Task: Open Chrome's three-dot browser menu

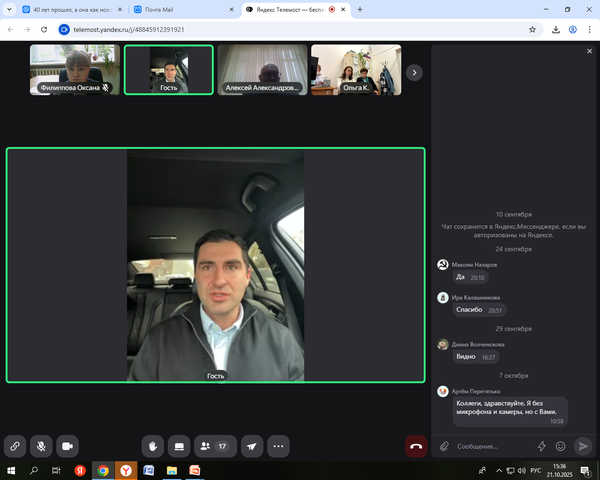Action: pos(590,29)
